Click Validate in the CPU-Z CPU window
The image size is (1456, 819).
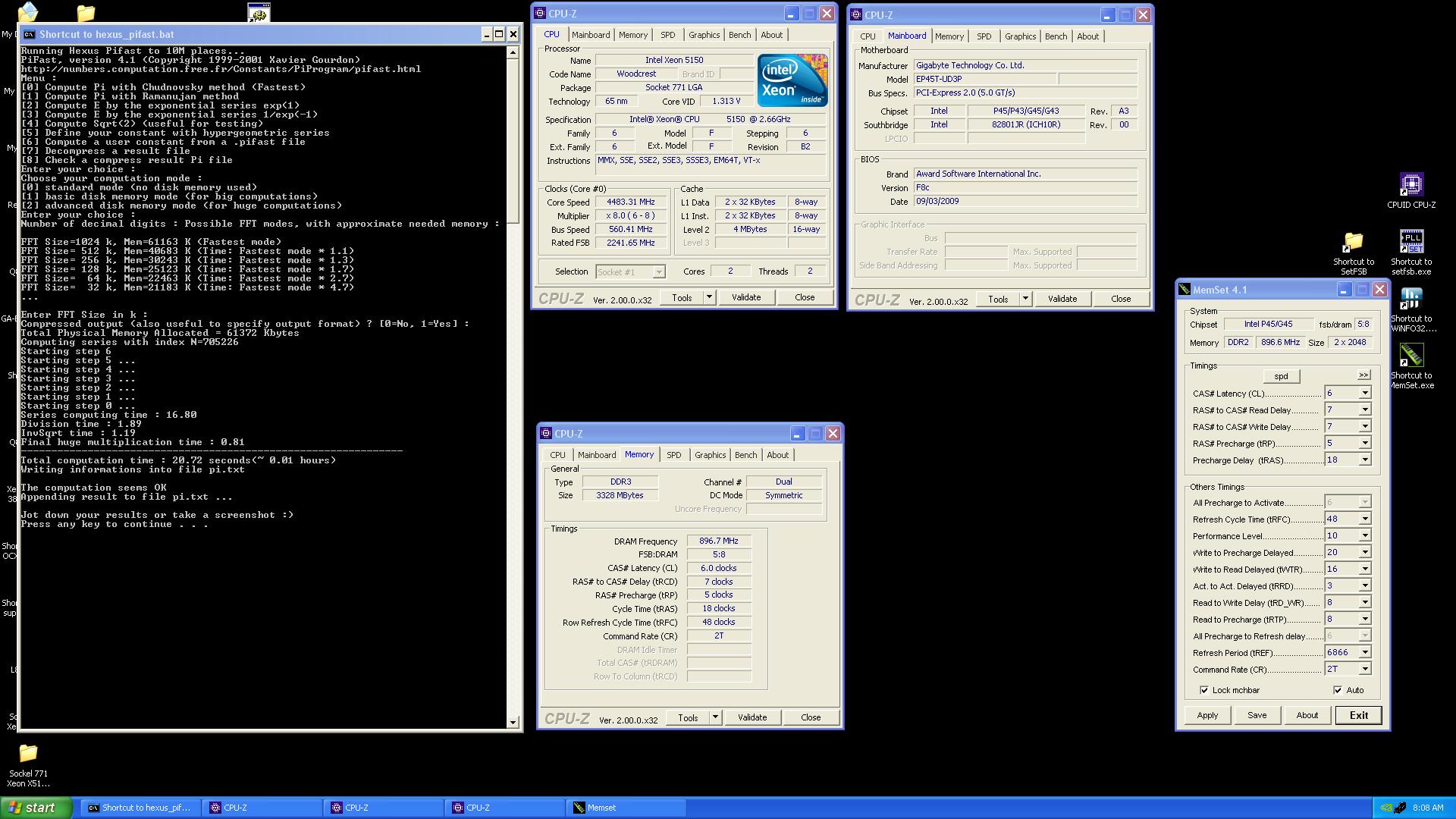pos(745,297)
